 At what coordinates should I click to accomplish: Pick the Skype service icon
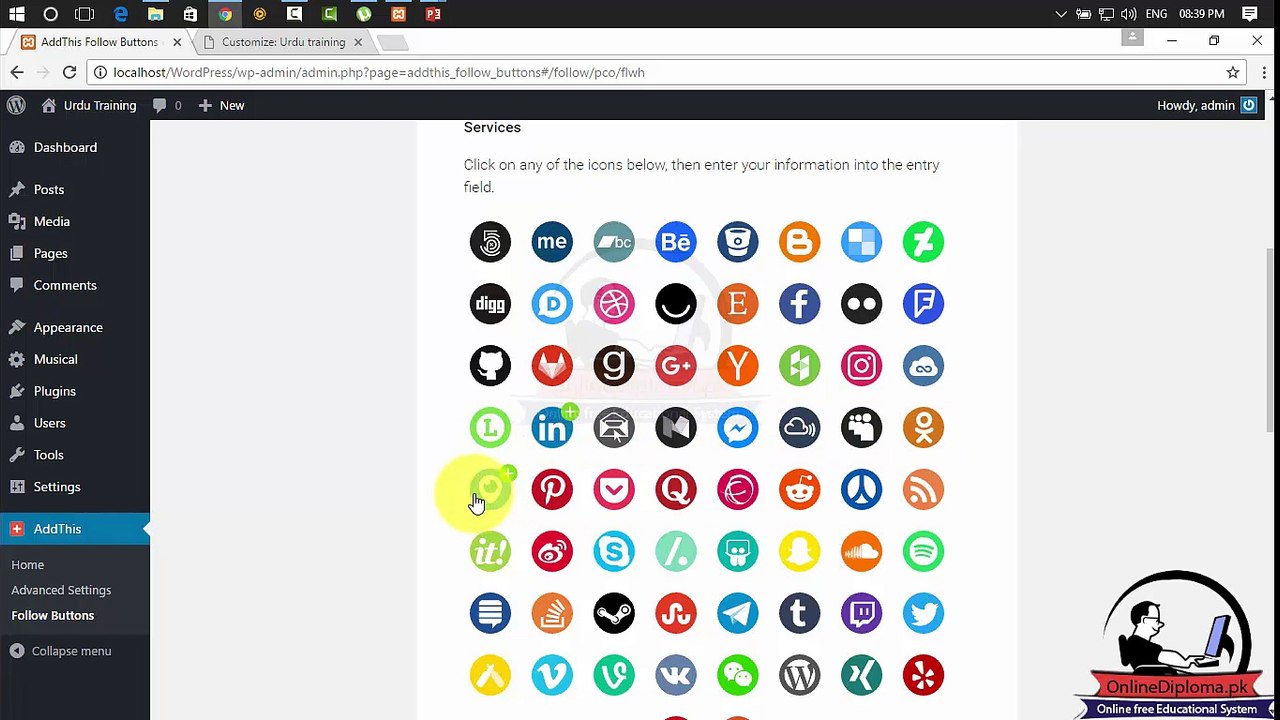pyautogui.click(x=614, y=552)
